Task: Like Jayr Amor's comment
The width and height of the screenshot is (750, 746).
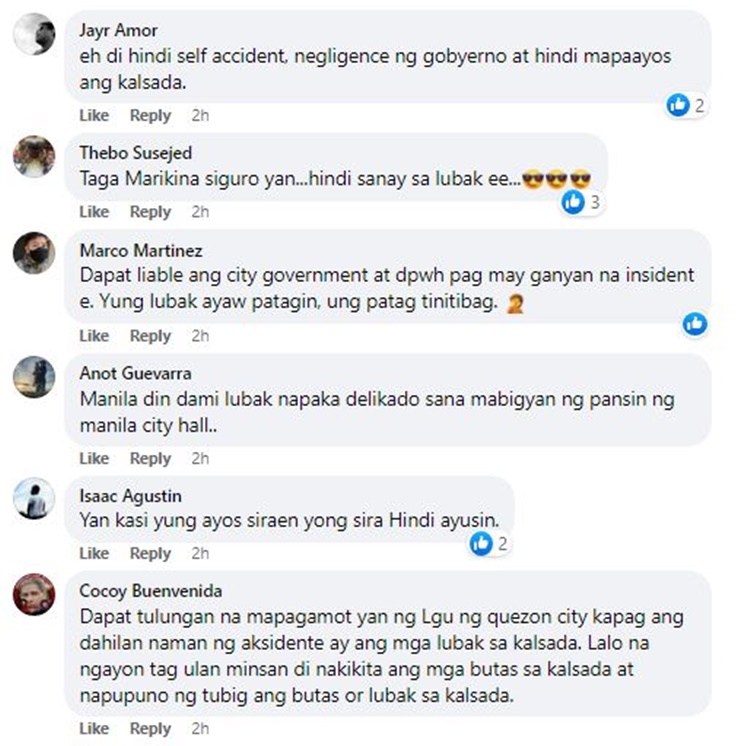Action: tap(94, 115)
